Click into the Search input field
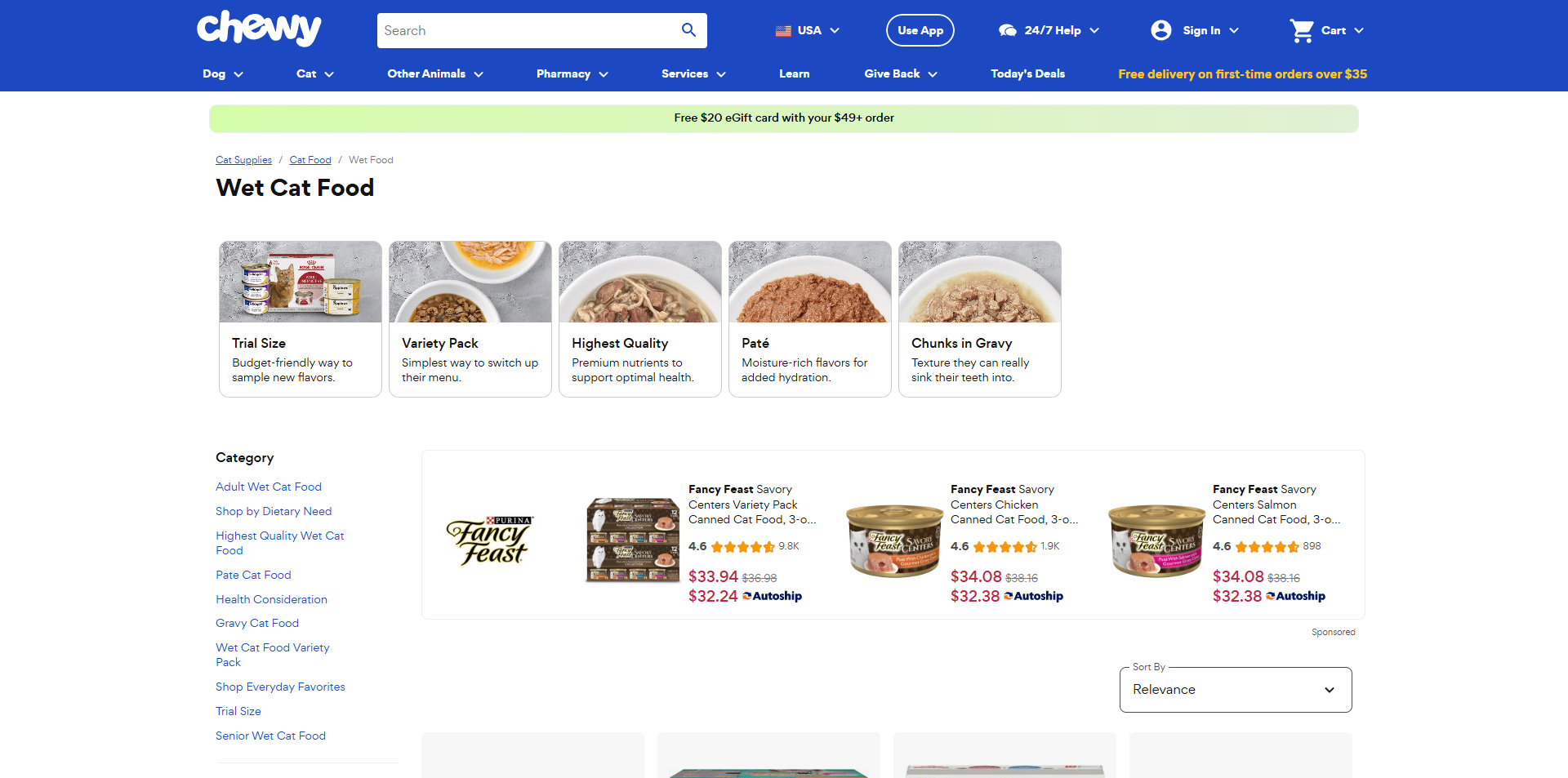The width and height of the screenshot is (1568, 778). pyautogui.click(x=527, y=30)
